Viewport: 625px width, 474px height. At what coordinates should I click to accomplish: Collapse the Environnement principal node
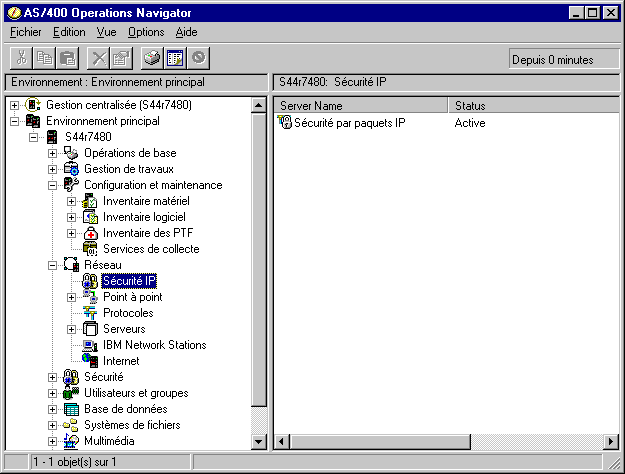[x=14, y=121]
